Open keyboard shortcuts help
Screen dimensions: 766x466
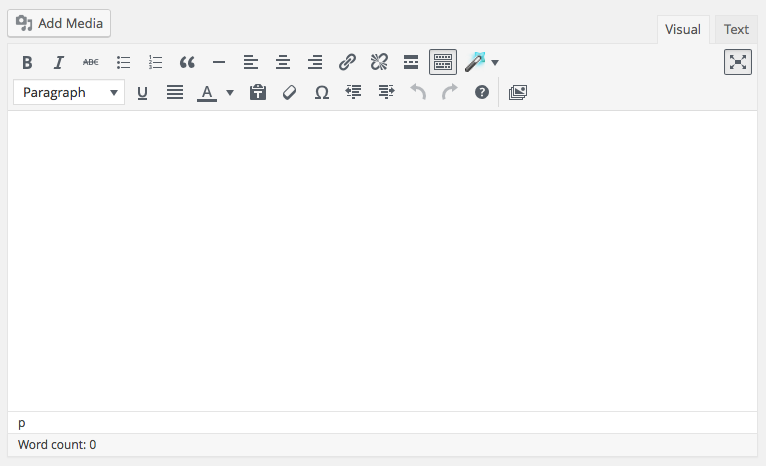pyautogui.click(x=482, y=92)
